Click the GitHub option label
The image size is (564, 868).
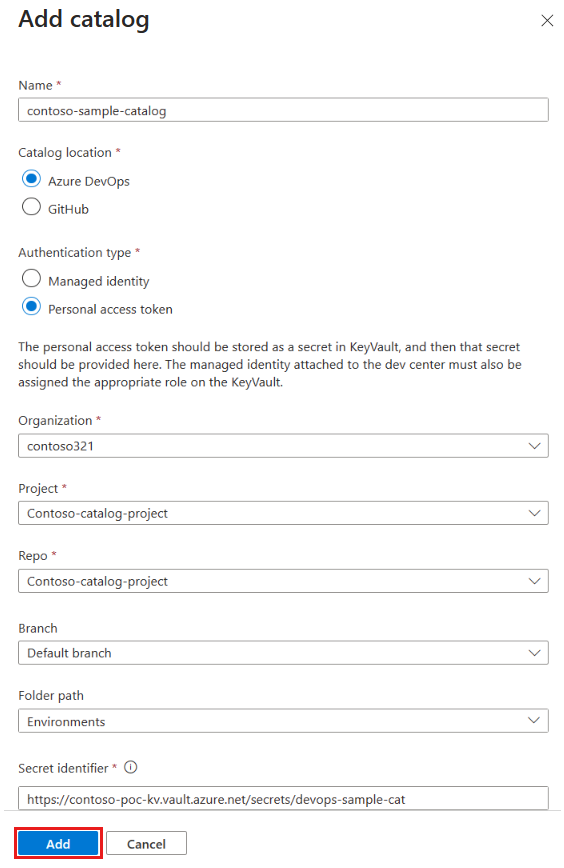coord(68,209)
